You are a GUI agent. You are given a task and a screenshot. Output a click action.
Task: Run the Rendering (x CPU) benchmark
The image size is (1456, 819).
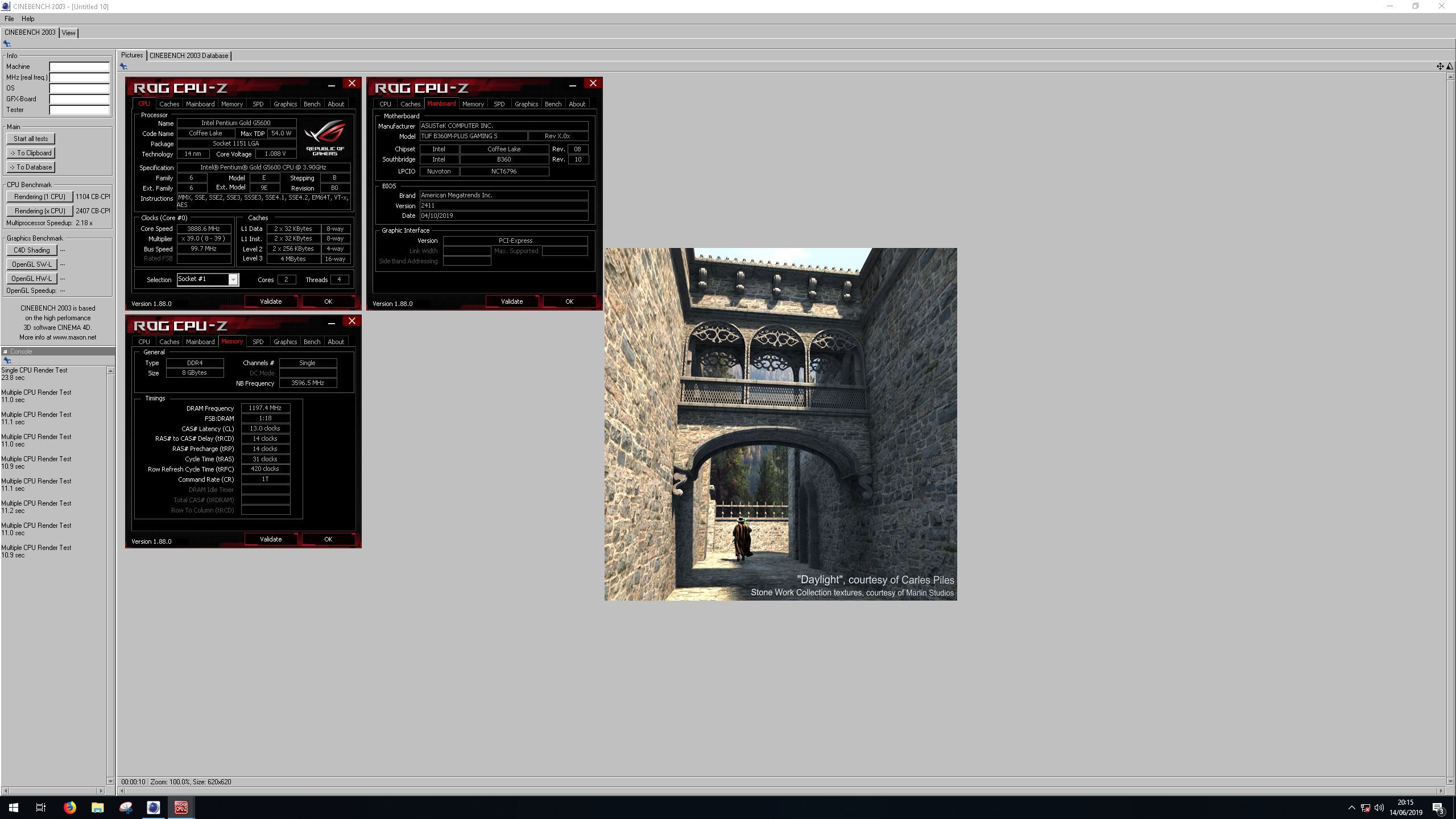pos(40,211)
